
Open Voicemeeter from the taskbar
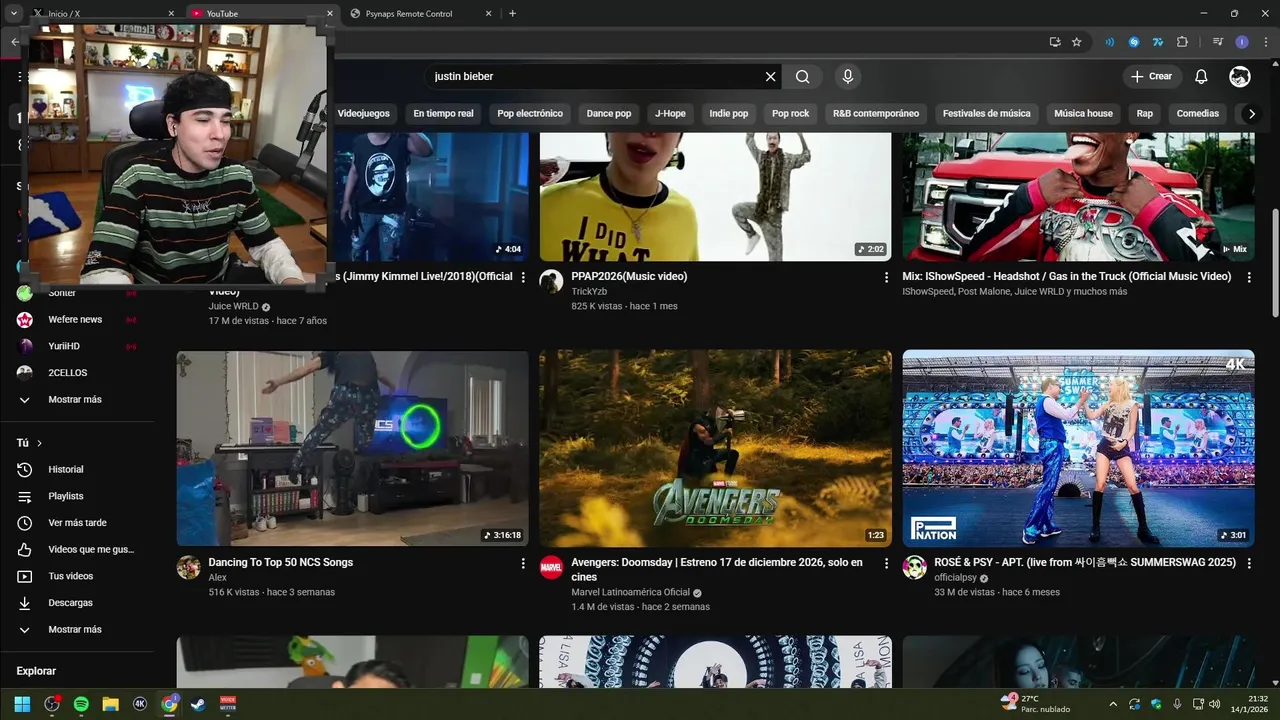pyautogui.click(x=228, y=704)
